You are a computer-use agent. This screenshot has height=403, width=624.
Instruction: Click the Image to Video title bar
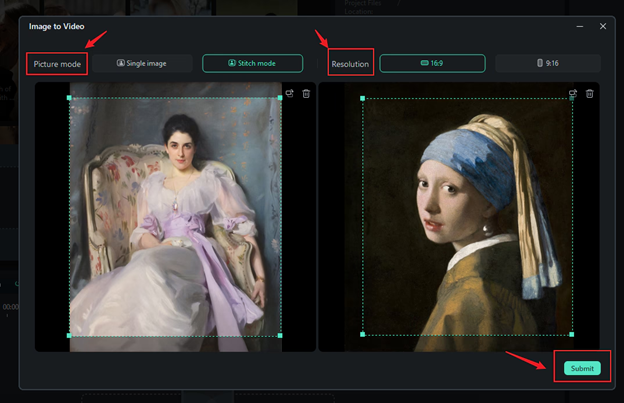point(300,26)
